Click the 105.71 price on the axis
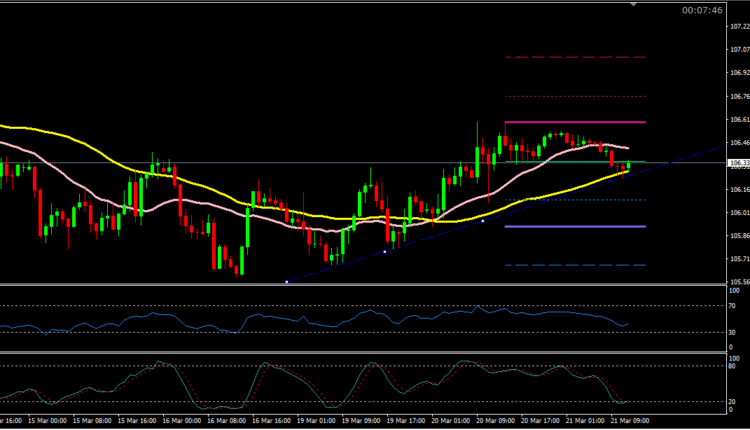Viewport: 750px width, 430px height. tap(738, 259)
